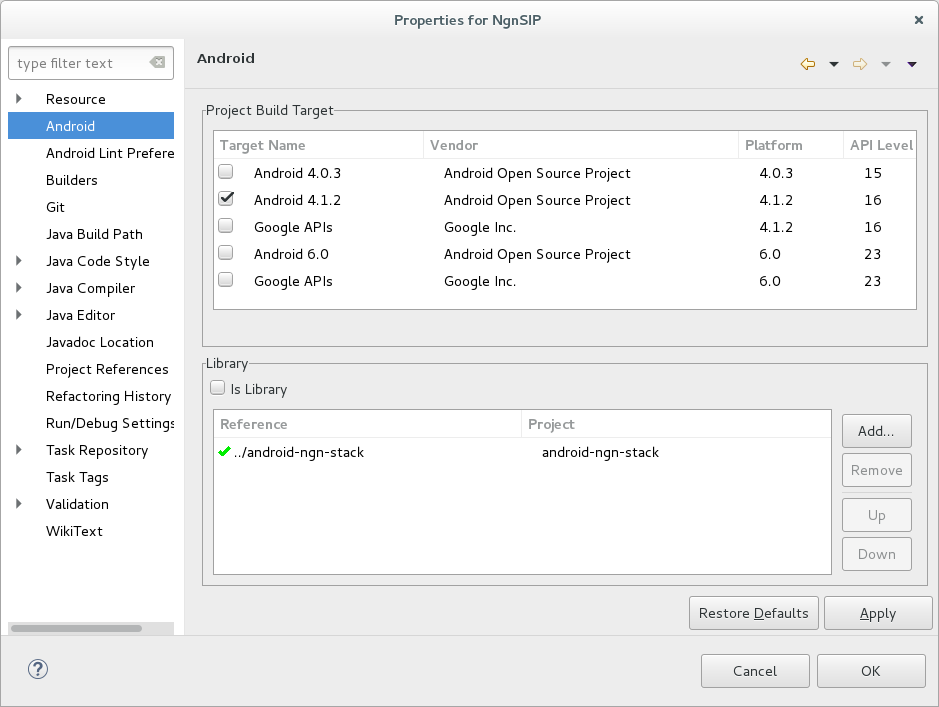939x707 pixels.
Task: Check the Android 6.0 target checkbox
Action: 226,253
